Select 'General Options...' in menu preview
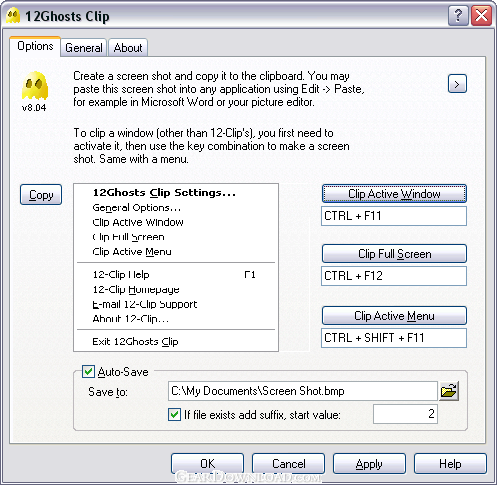Viewport: 497px width, 485px height. (x=137, y=208)
